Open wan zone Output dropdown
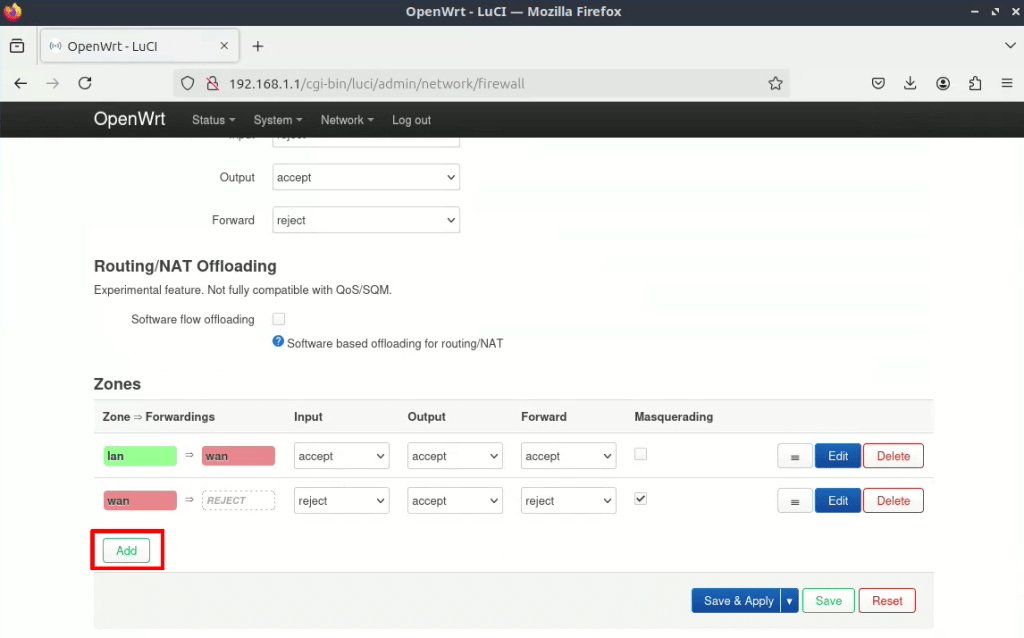This screenshot has height=638, width=1024. (x=455, y=500)
